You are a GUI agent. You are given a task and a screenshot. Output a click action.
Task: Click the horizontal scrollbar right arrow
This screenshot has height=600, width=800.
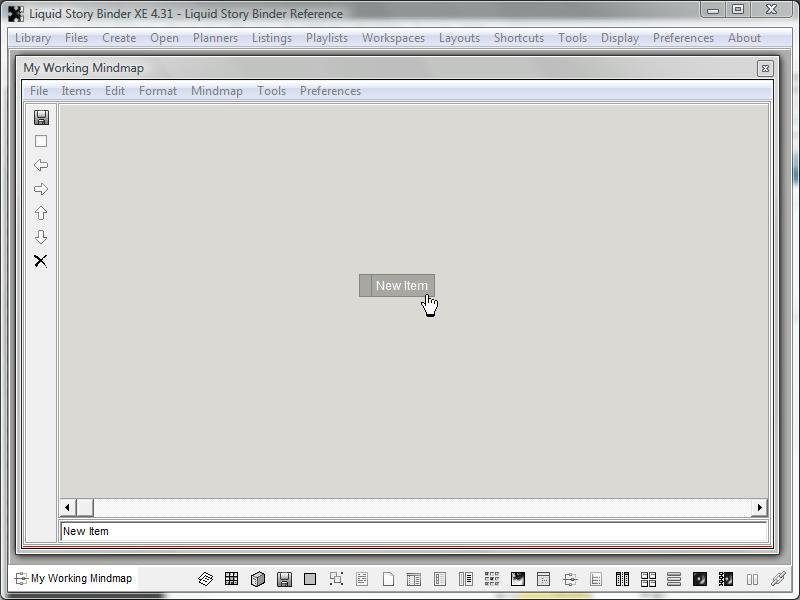tap(760, 508)
